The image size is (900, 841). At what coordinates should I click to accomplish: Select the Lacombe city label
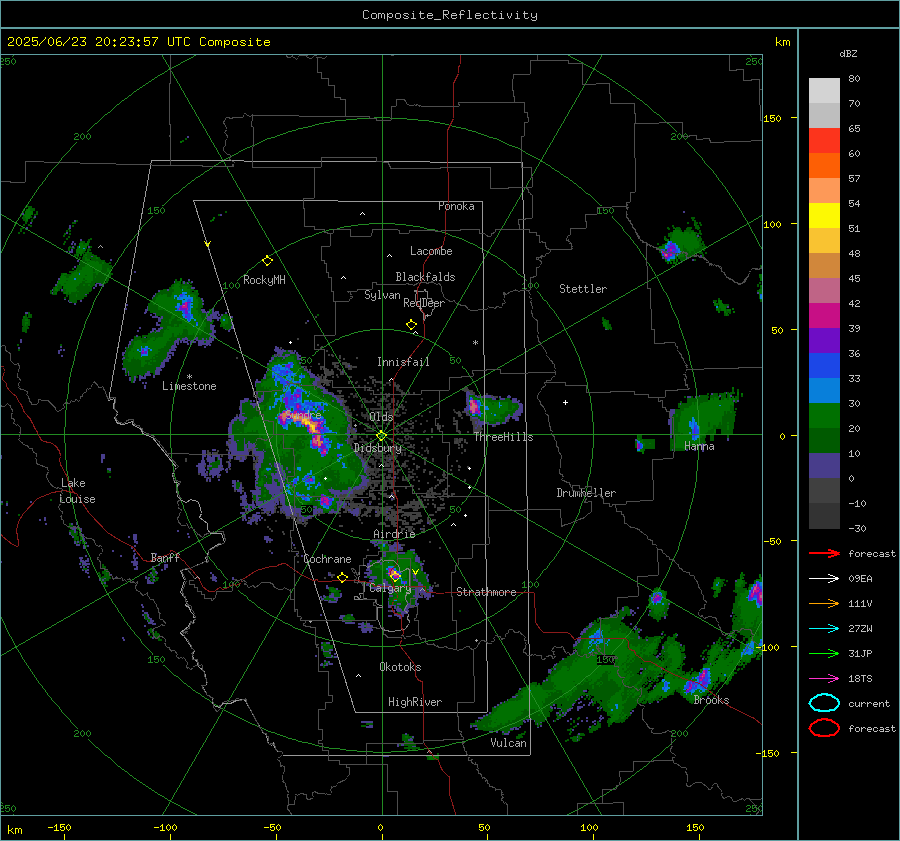pyautogui.click(x=431, y=251)
